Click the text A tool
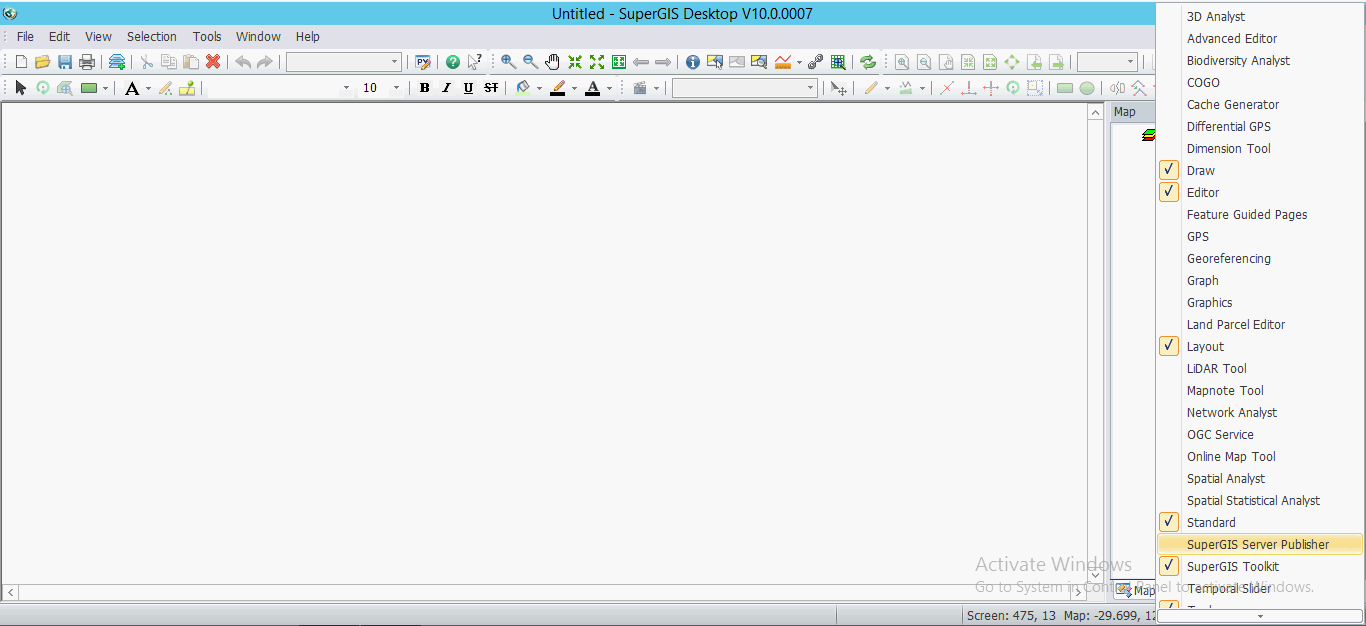Viewport: 1366px width, 626px height. (x=132, y=88)
